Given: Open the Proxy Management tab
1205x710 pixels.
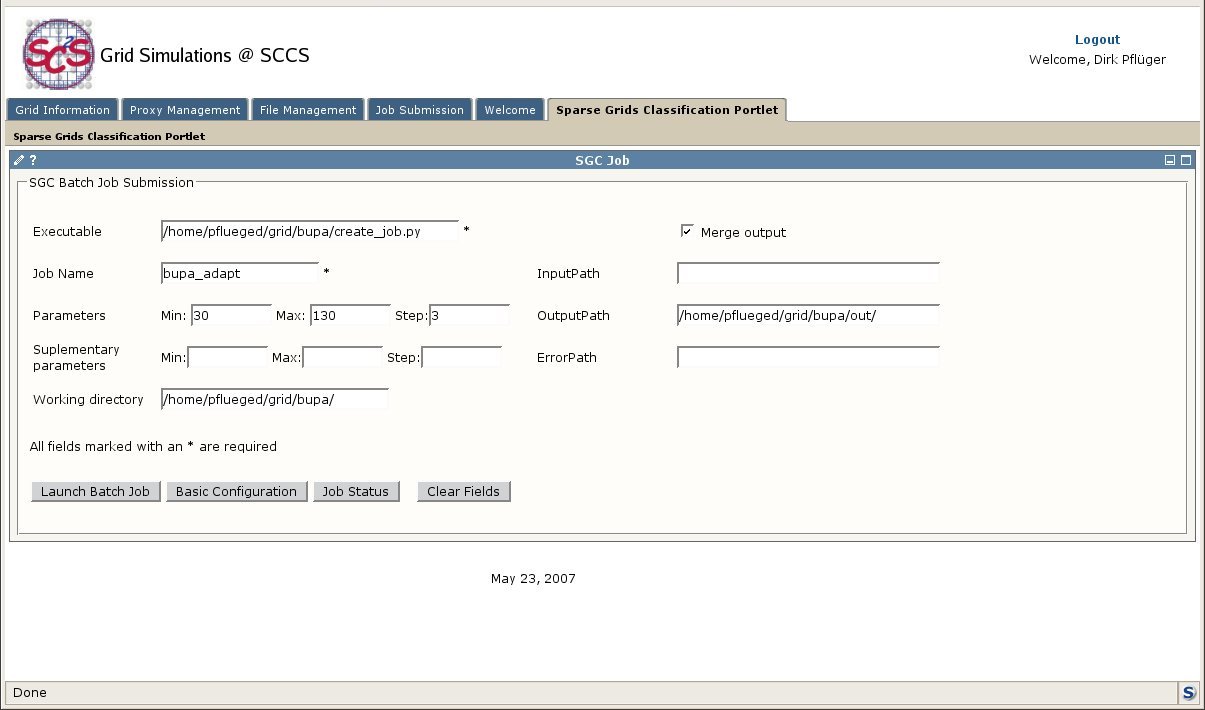Looking at the screenshot, I should pos(185,110).
